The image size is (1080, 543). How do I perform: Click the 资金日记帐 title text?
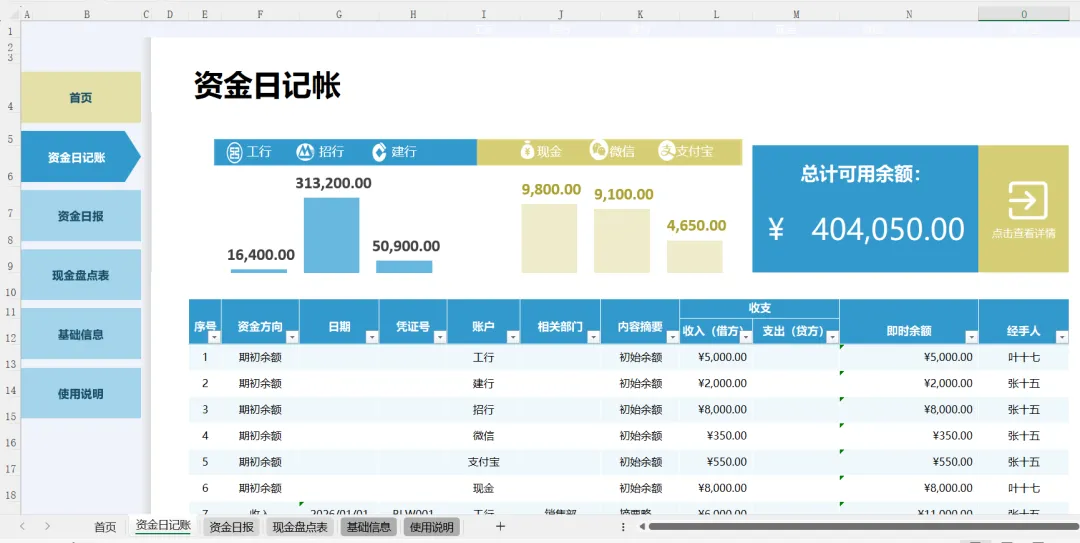(x=267, y=86)
